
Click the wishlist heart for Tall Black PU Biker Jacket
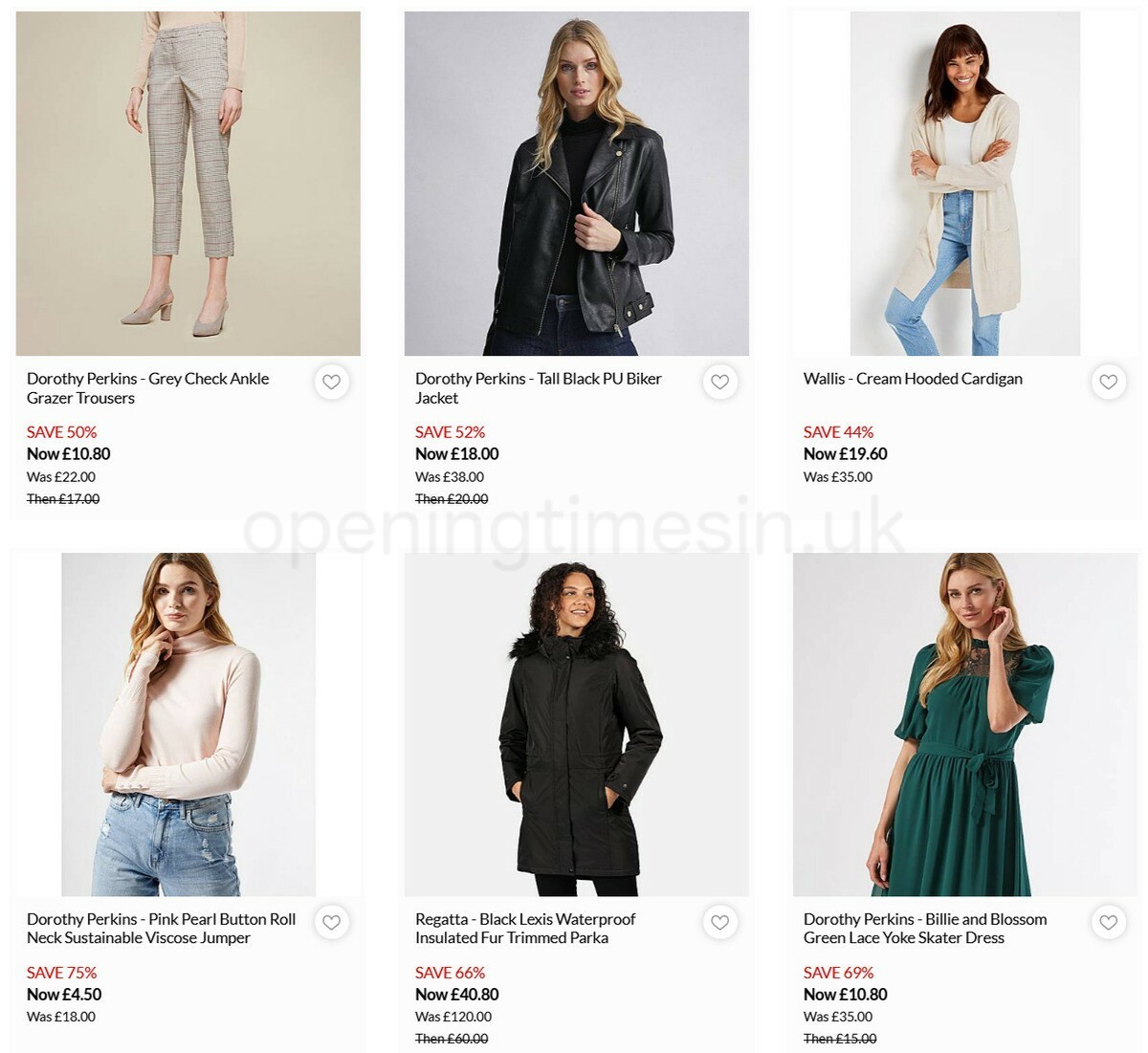click(720, 382)
